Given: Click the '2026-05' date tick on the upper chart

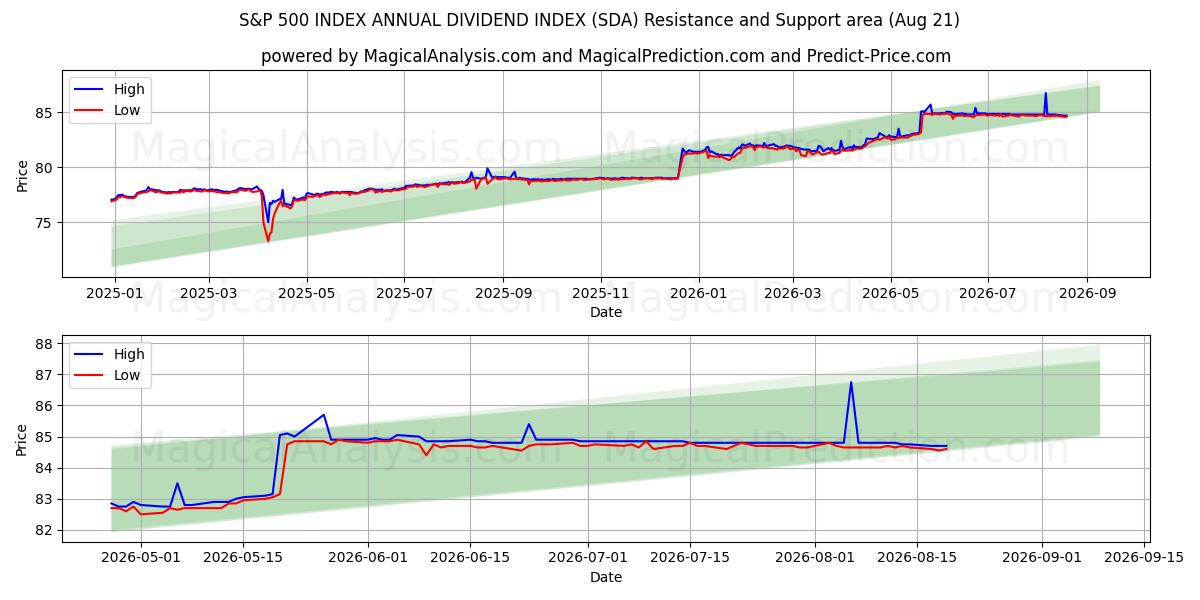Looking at the screenshot, I should [890, 294].
